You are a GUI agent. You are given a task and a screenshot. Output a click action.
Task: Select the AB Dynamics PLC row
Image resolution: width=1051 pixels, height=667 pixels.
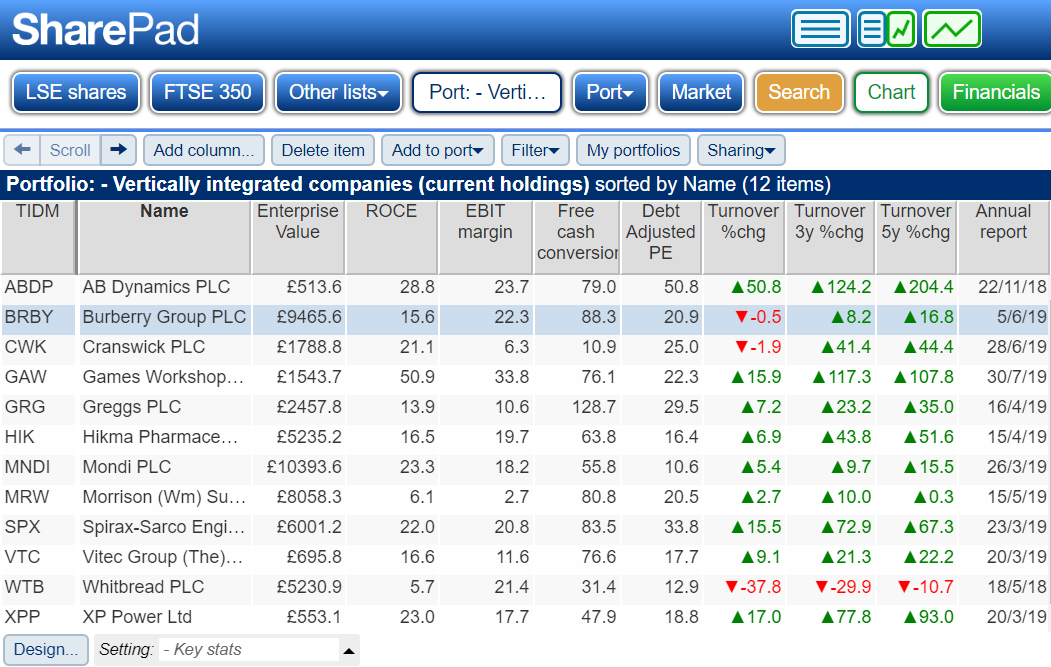pos(526,287)
